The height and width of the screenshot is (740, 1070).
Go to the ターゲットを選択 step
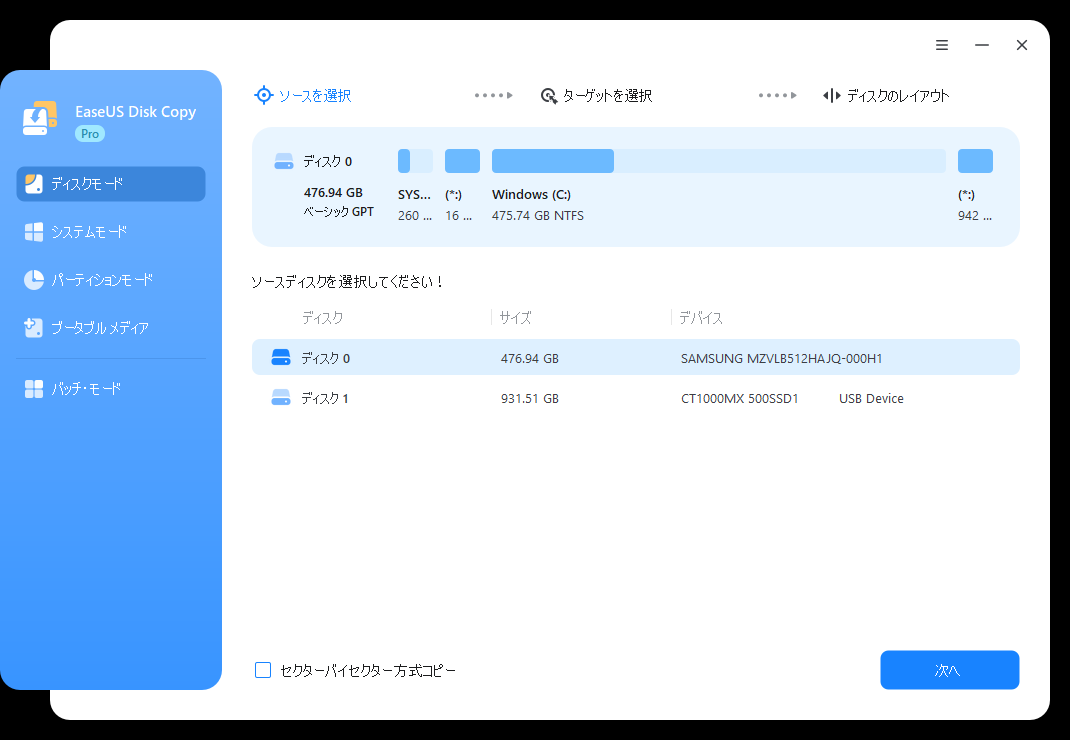point(596,96)
